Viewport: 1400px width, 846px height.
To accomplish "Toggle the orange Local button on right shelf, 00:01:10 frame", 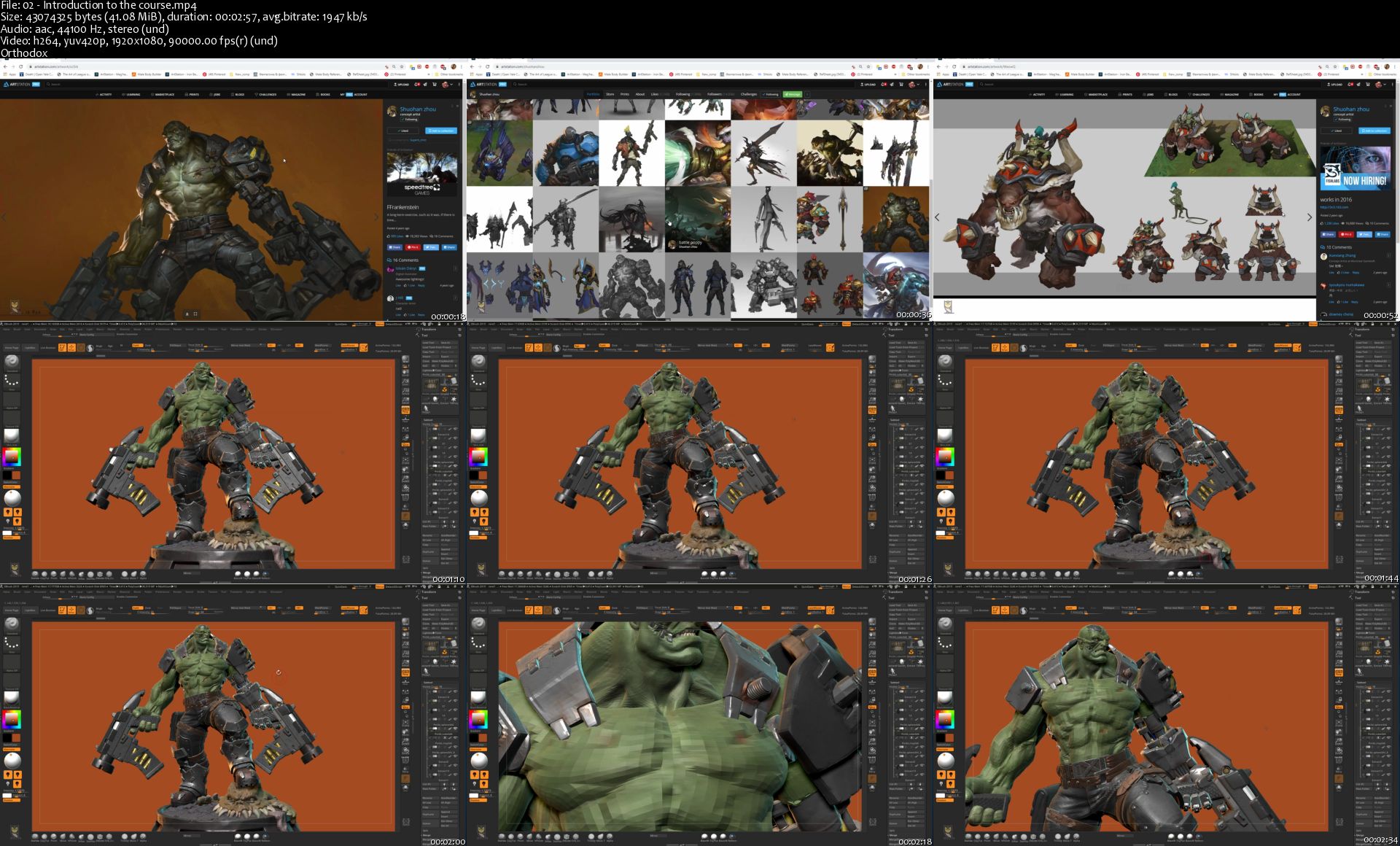I will pyautogui.click(x=405, y=444).
